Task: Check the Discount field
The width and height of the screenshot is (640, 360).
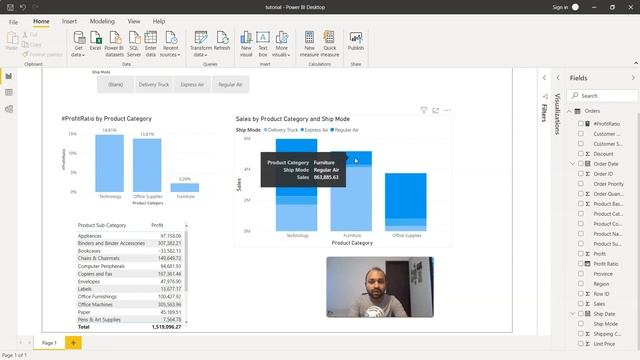Action: pos(580,153)
